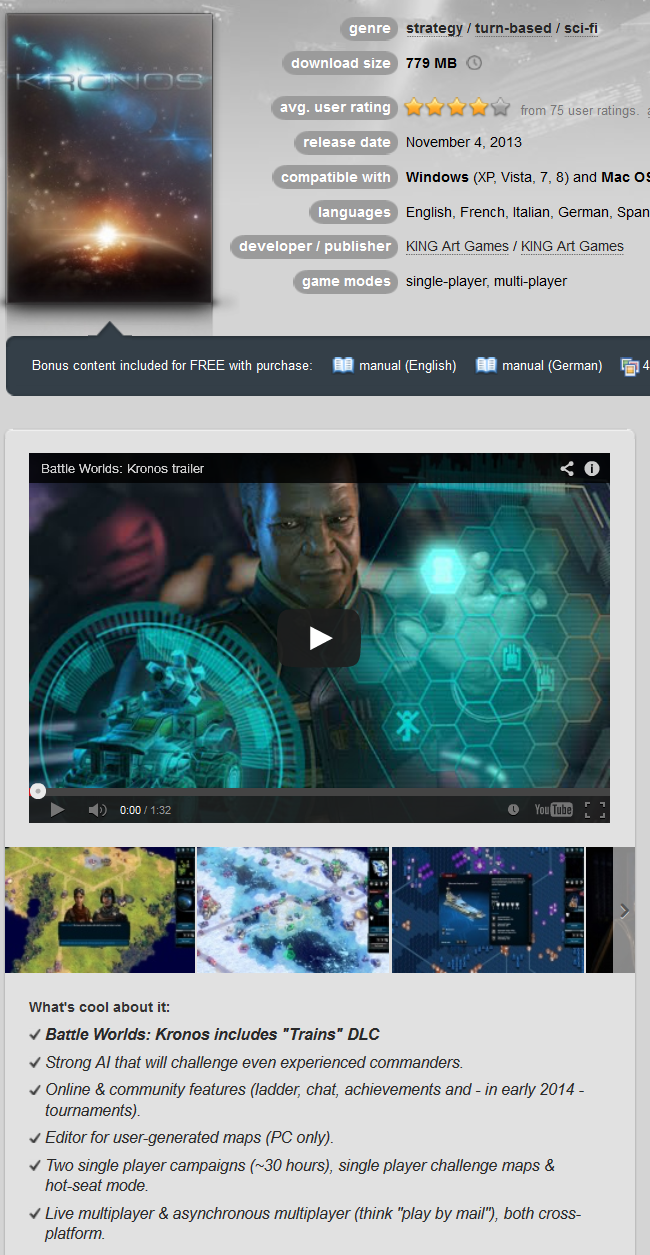Toggle fullscreen on the trailer video
The height and width of the screenshot is (1255, 650).
(595, 810)
